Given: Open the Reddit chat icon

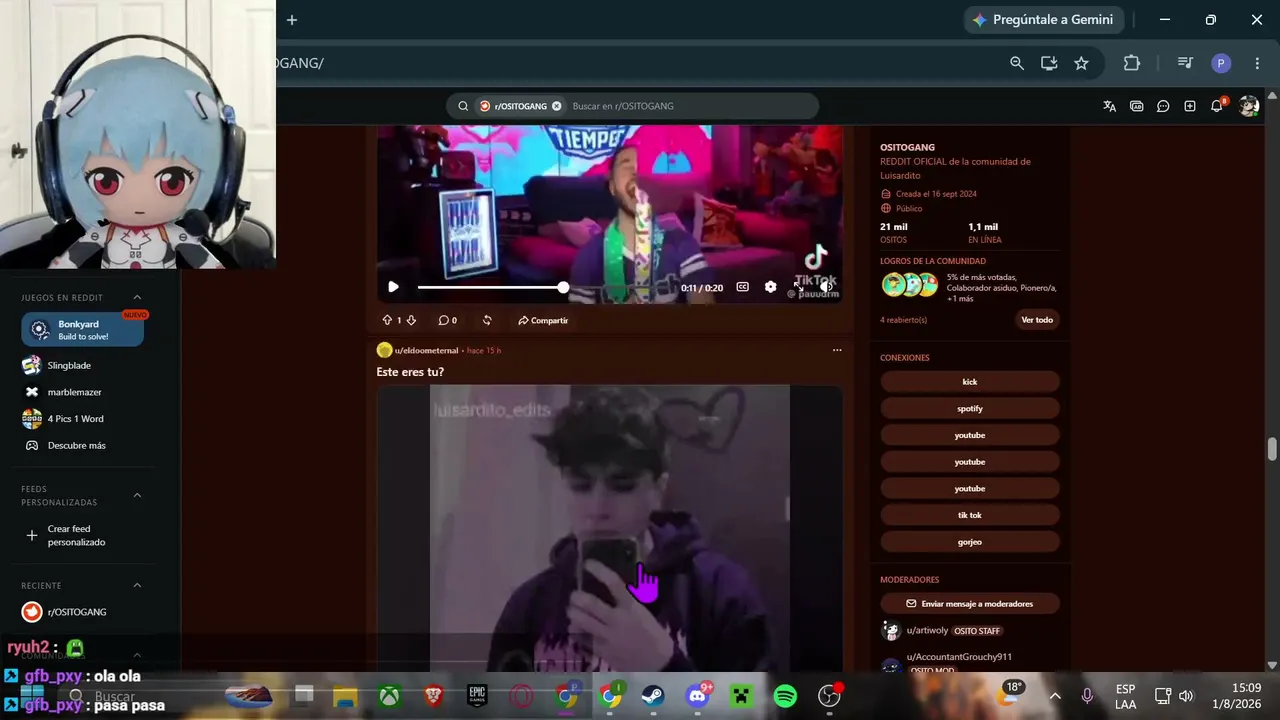Looking at the screenshot, I should pos(1163,106).
